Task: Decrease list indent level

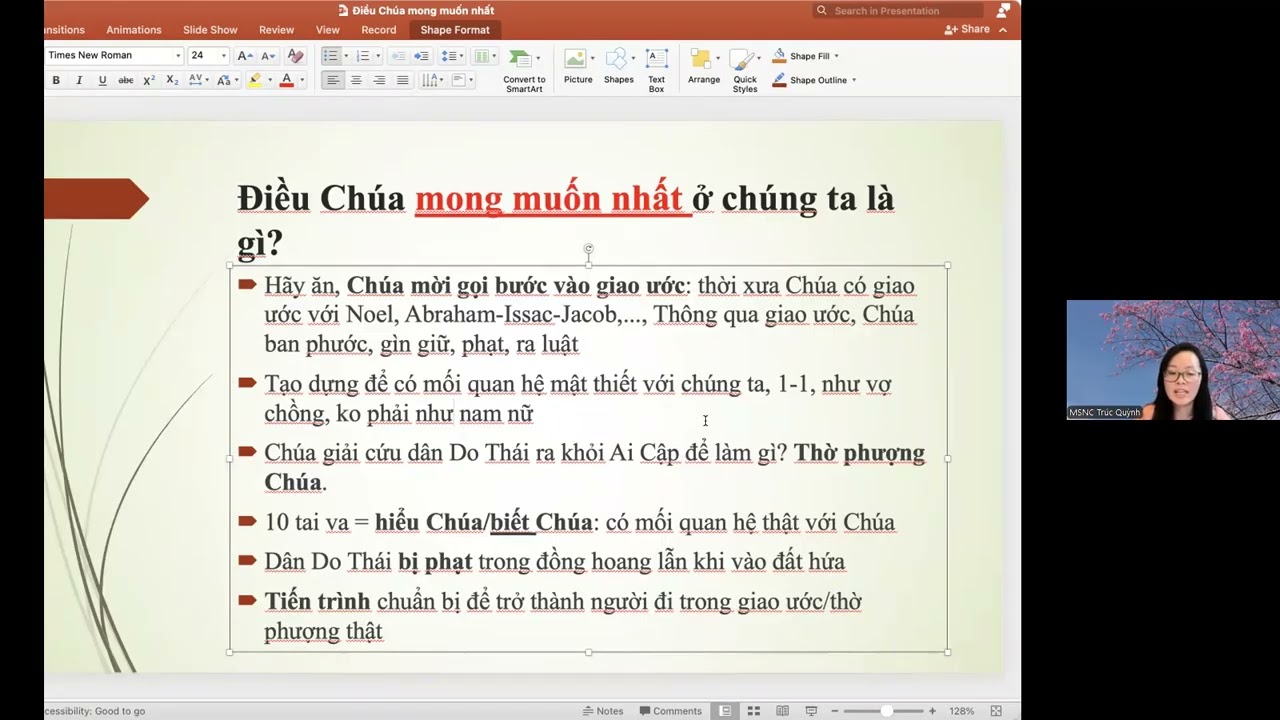Action: point(398,56)
